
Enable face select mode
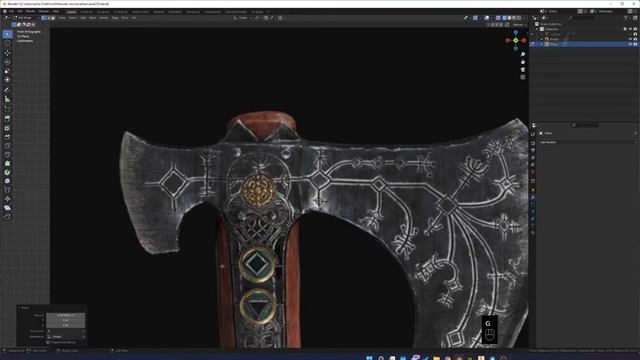tap(53, 18)
